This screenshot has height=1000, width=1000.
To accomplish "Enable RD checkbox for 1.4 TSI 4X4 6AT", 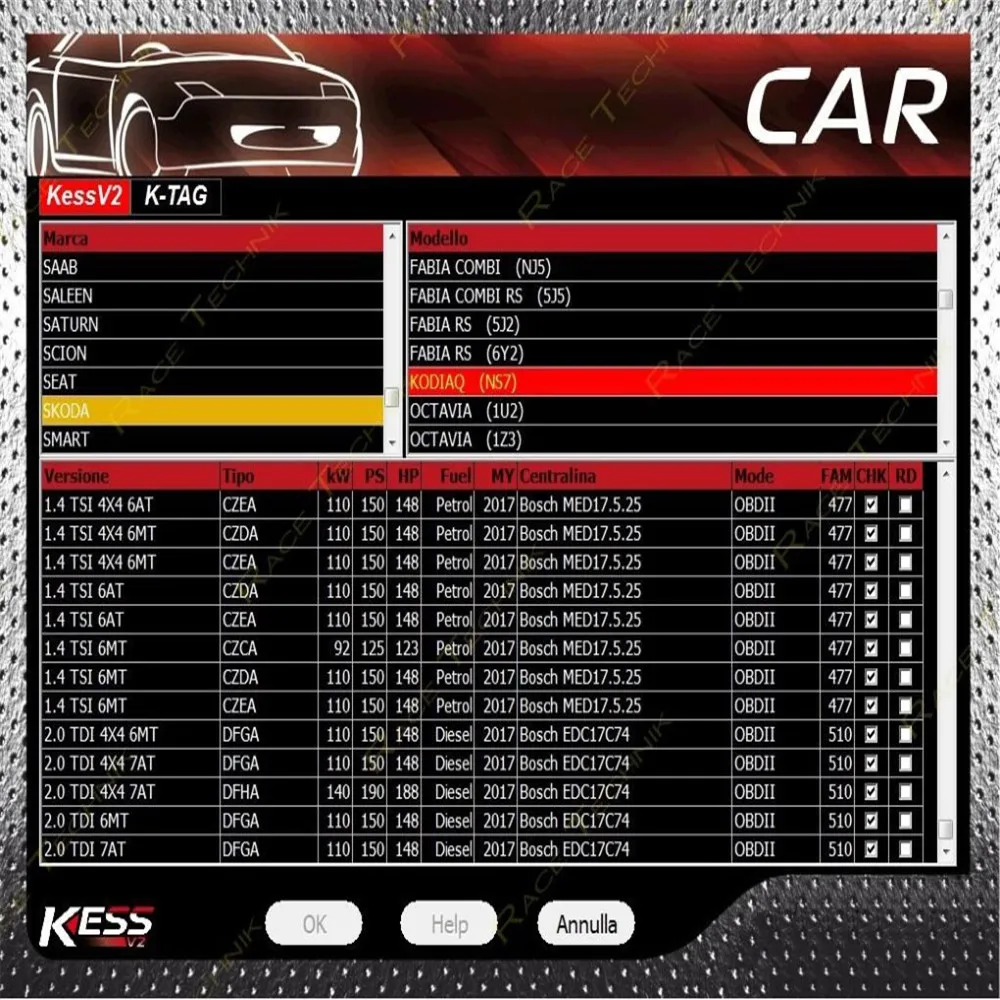I will (x=905, y=505).
